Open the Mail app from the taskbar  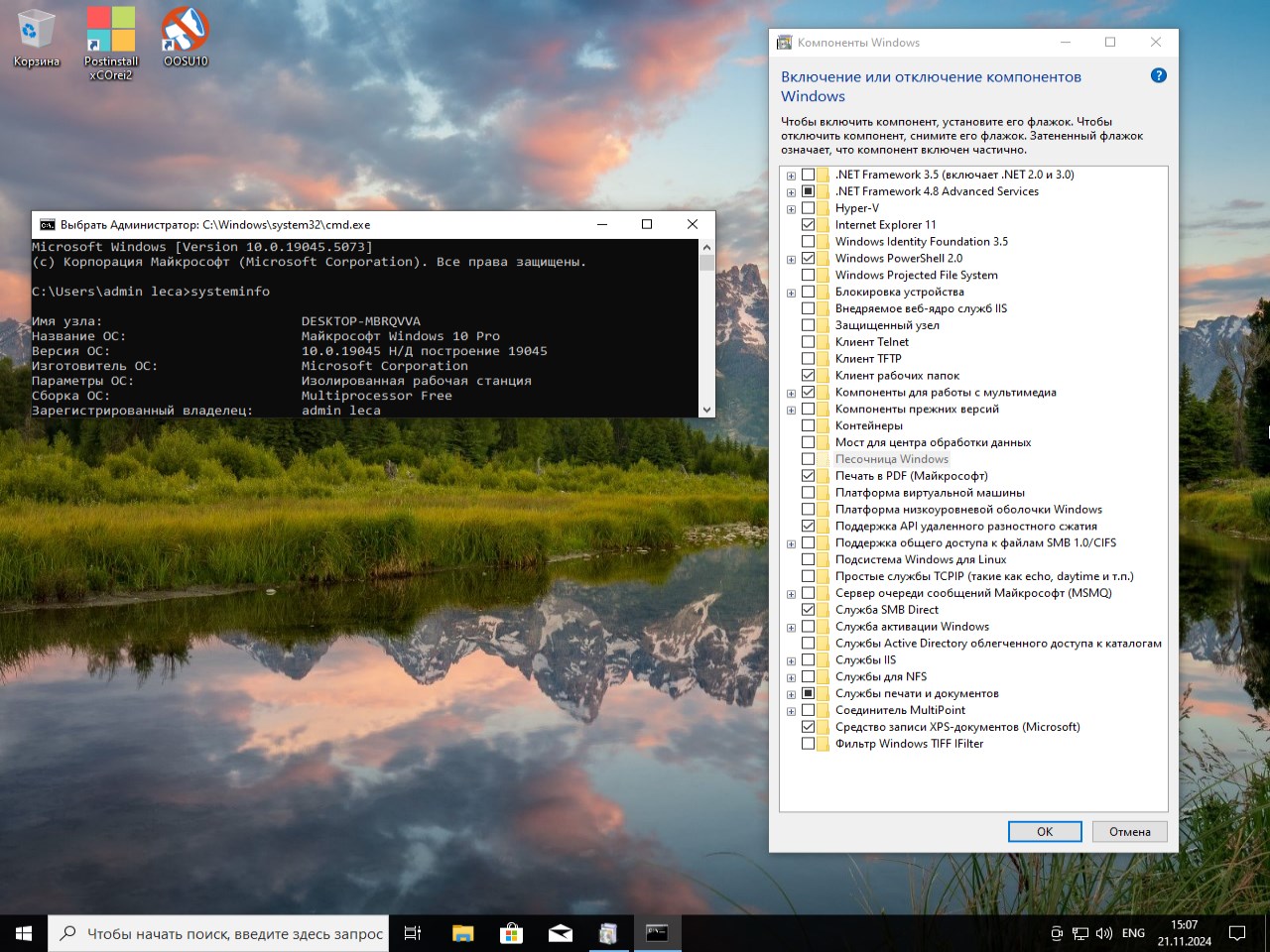click(560, 933)
